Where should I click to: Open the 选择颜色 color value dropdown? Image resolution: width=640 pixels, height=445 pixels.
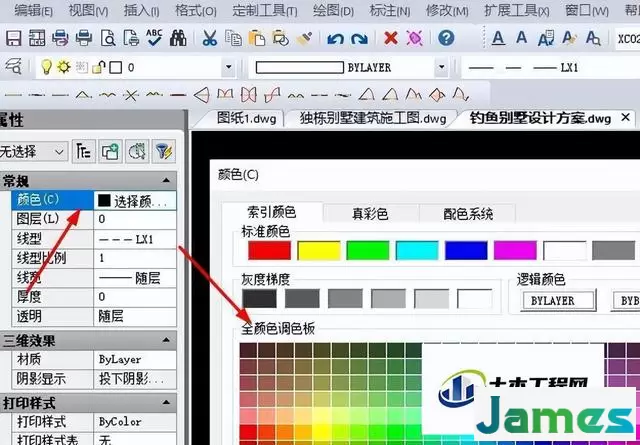point(135,200)
